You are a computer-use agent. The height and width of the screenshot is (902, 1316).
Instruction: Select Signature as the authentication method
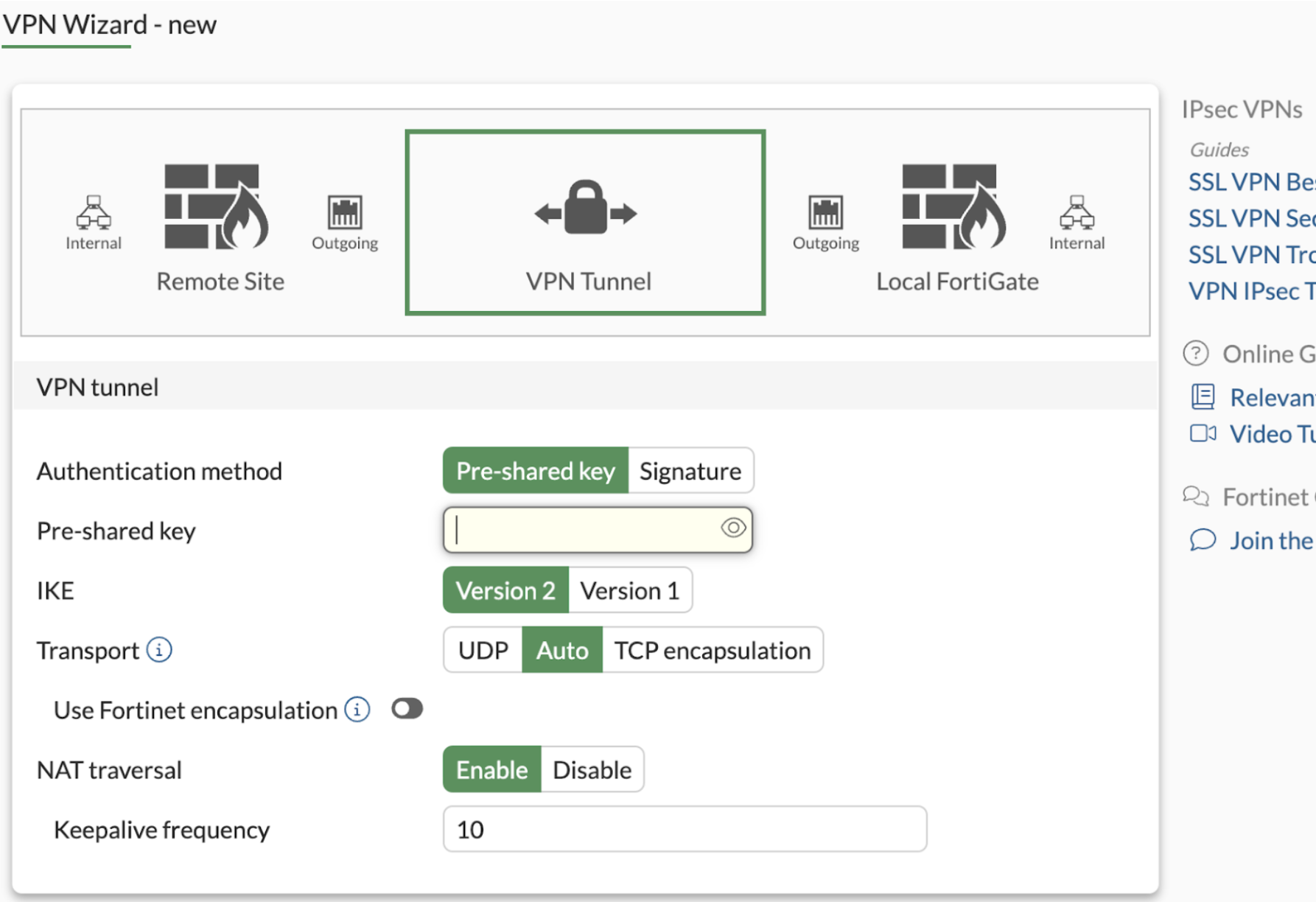pyautogui.click(x=690, y=470)
